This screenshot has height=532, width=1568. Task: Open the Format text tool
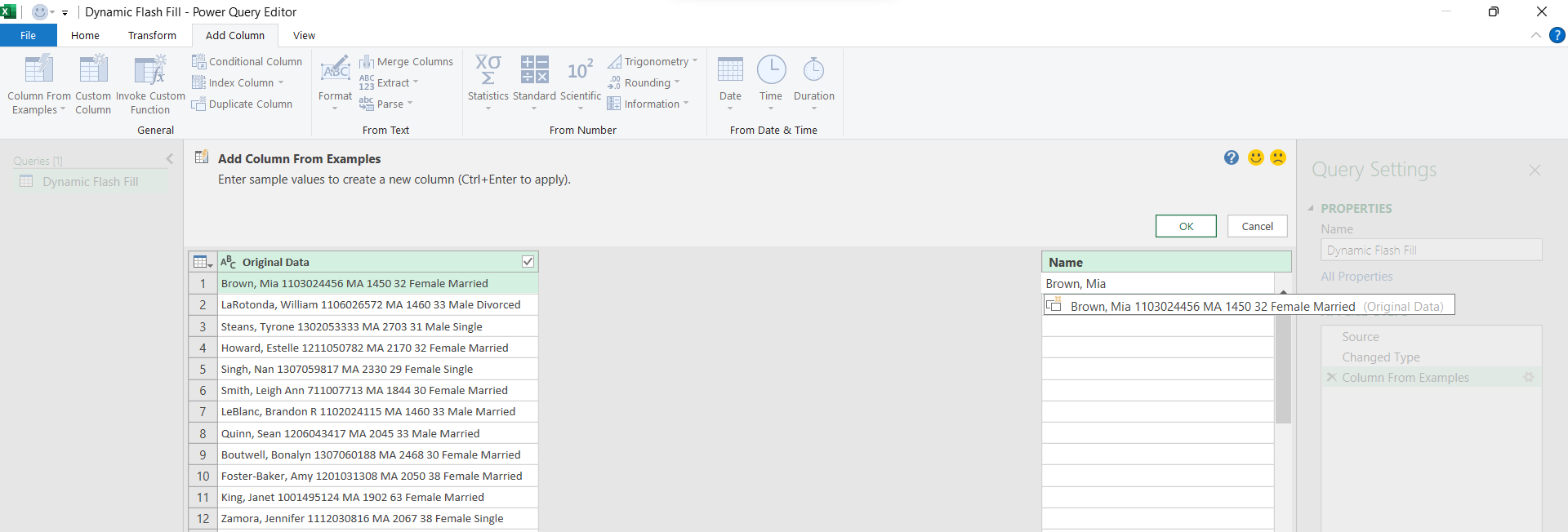(335, 83)
